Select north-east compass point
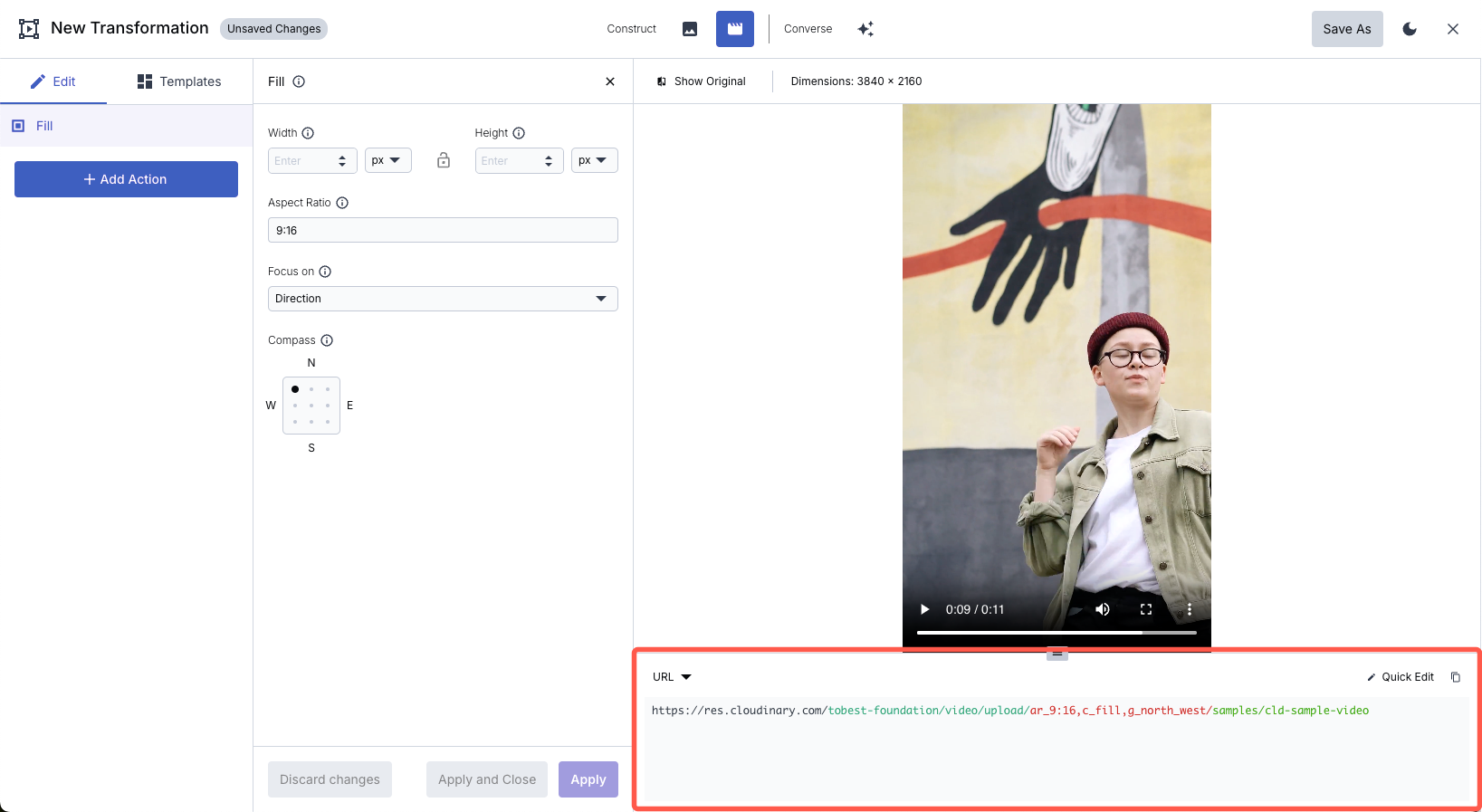Viewport: 1482px width, 812px height. pyautogui.click(x=328, y=389)
